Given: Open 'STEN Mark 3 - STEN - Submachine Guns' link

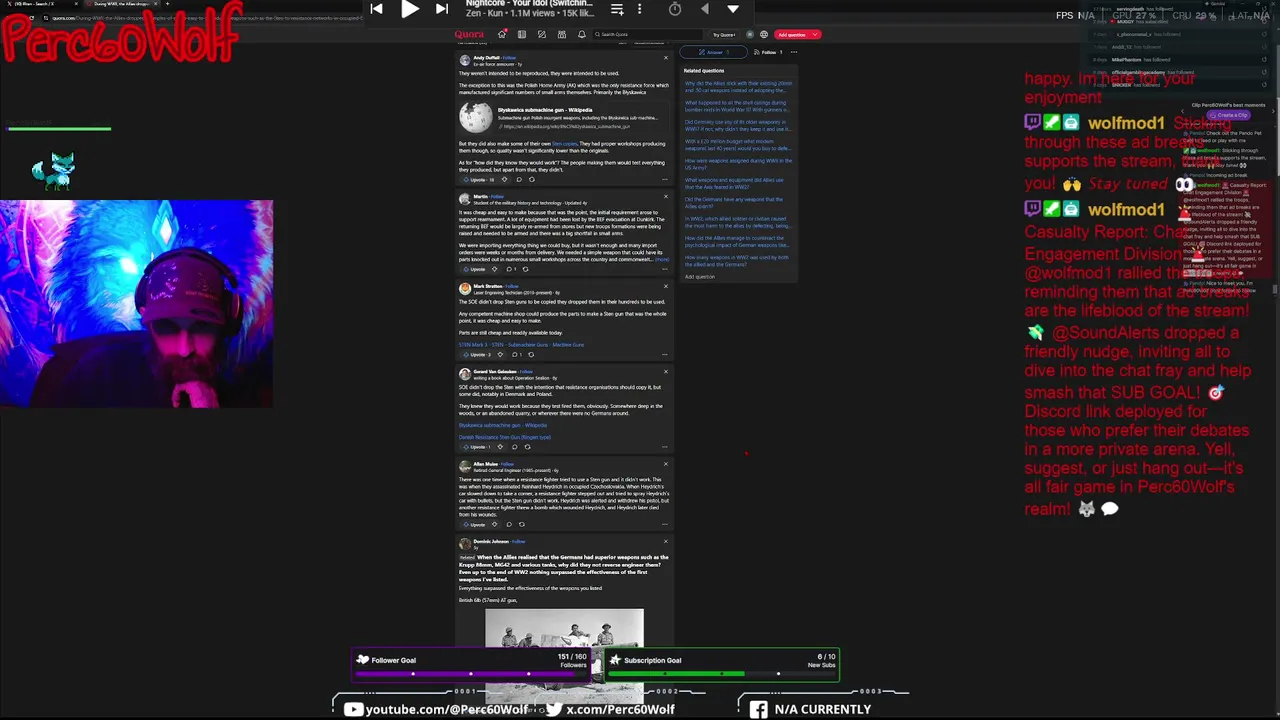Looking at the screenshot, I should click(521, 345).
